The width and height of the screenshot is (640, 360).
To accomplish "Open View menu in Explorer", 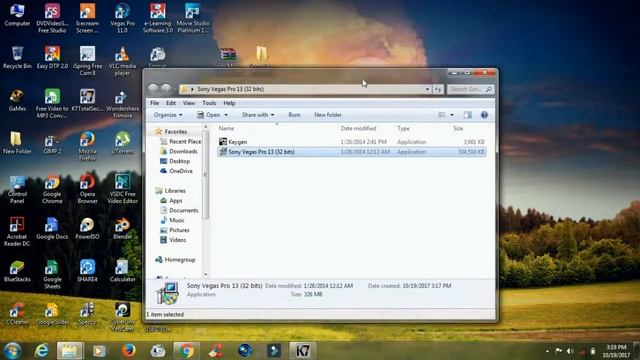I will point(189,103).
